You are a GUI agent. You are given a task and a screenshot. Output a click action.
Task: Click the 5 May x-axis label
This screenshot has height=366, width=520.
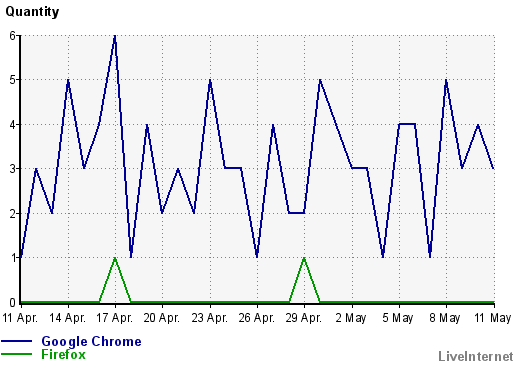tap(398, 318)
